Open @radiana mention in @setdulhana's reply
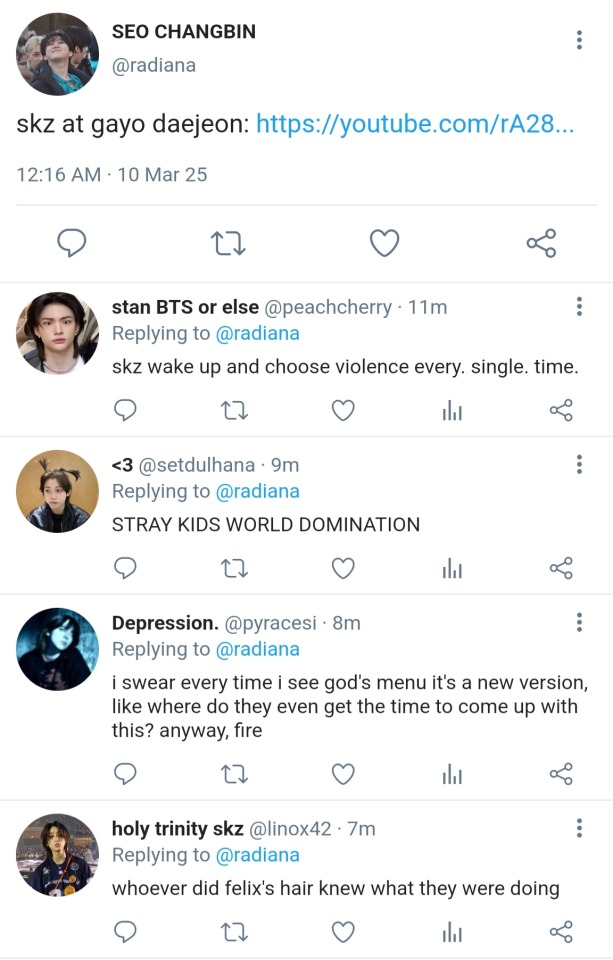613x960 pixels. point(257,492)
